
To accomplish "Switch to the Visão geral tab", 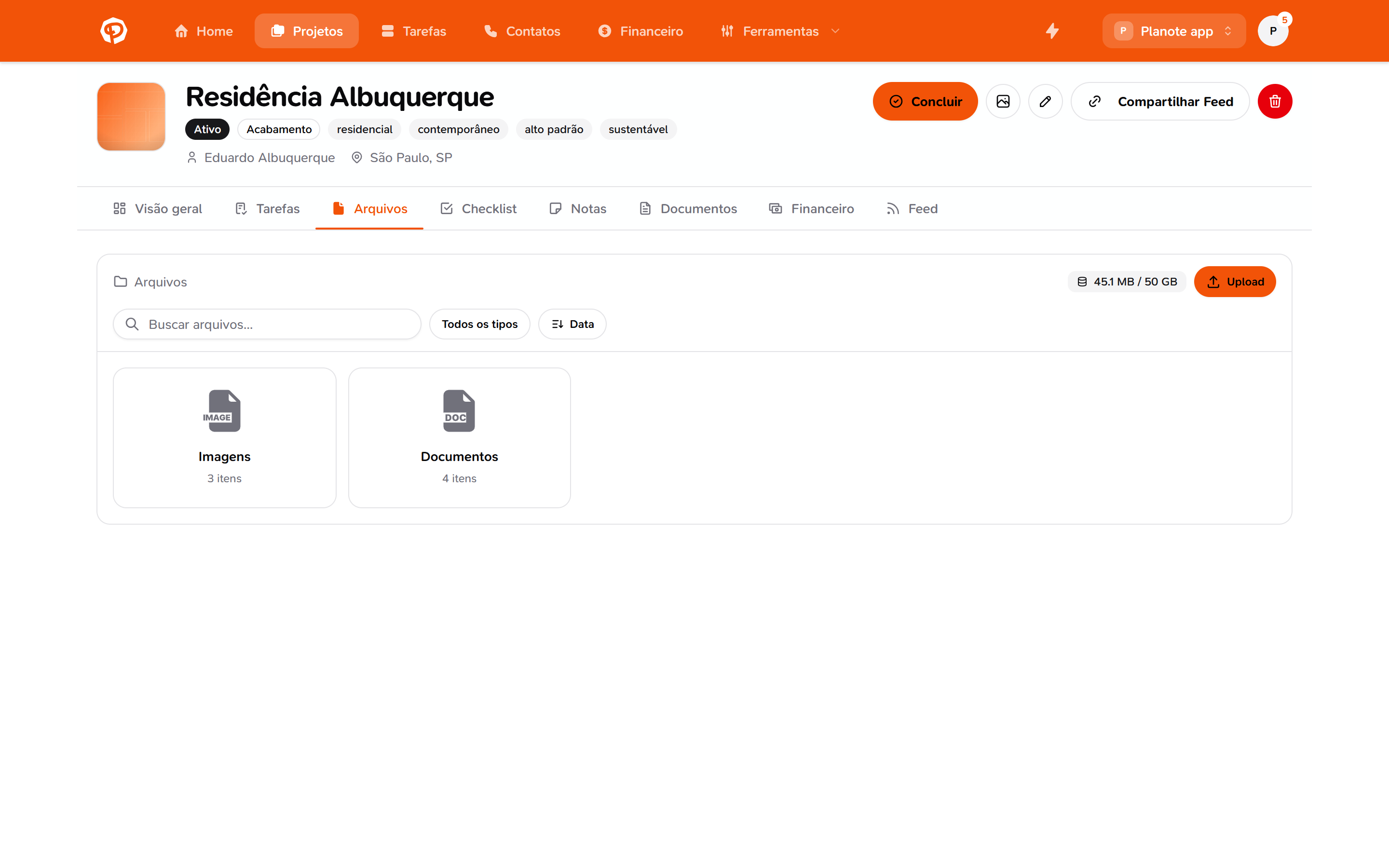I will [158, 208].
